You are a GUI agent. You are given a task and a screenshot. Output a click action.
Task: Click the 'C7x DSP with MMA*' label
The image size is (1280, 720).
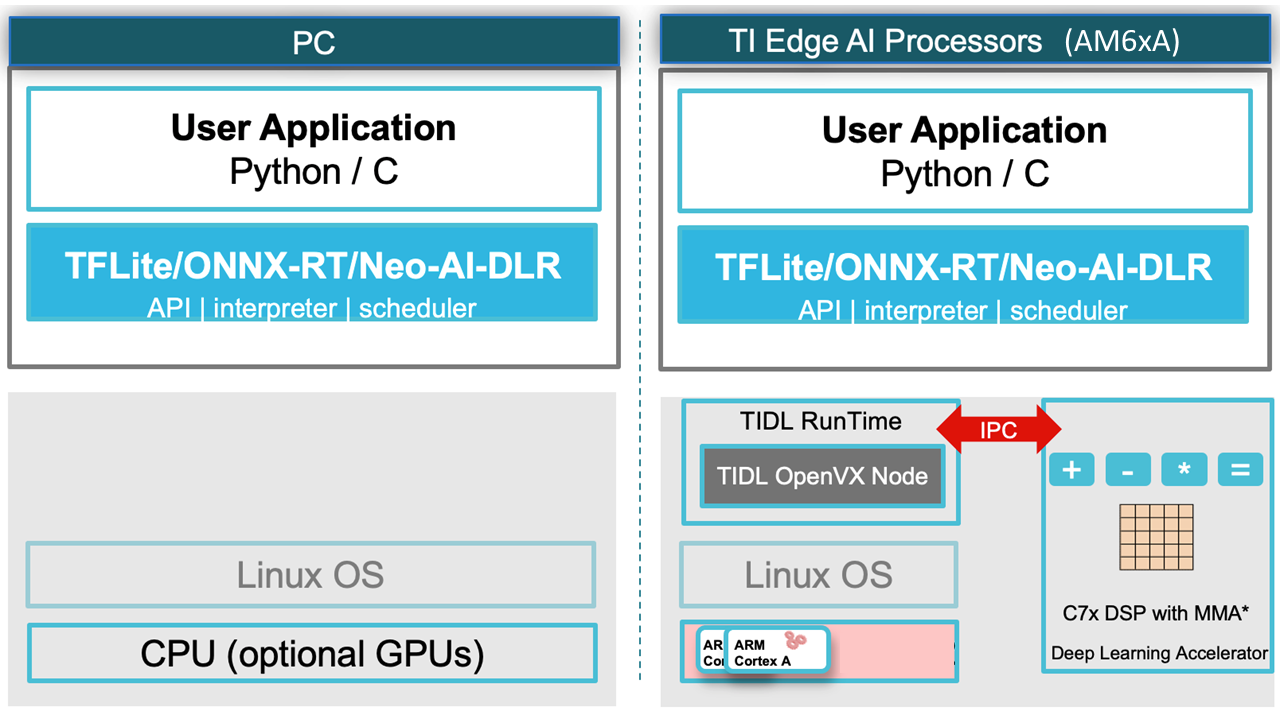pyautogui.click(x=1156, y=612)
